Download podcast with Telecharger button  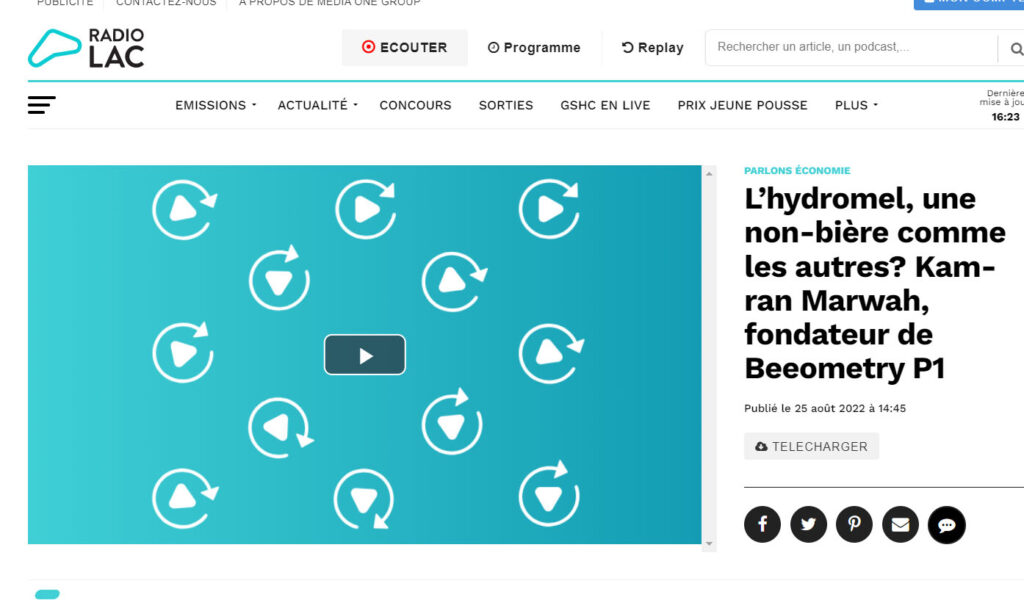coord(811,446)
